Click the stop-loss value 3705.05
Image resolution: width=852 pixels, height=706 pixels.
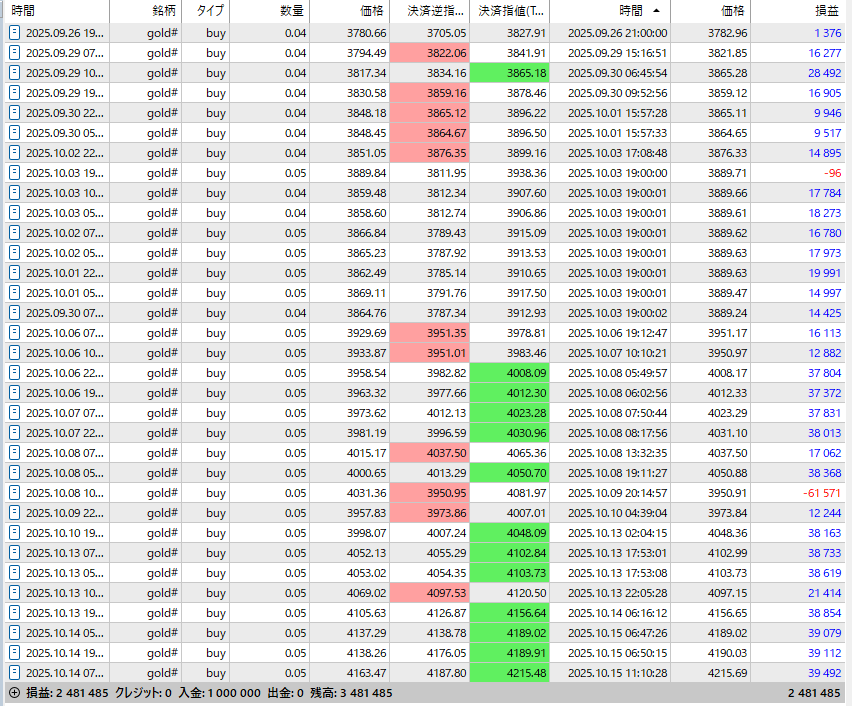coord(446,33)
